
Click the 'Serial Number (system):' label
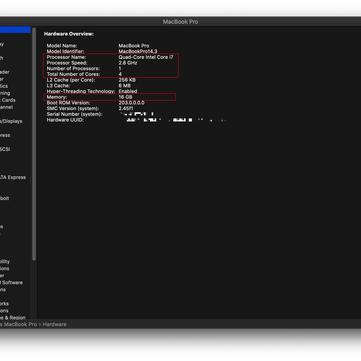click(74, 114)
